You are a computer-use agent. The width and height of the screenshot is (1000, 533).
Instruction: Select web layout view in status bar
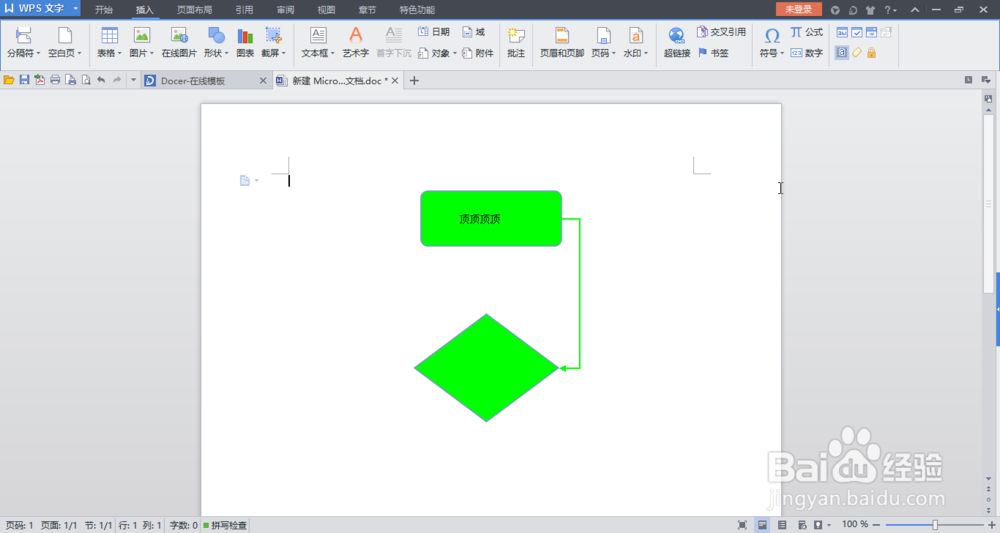(x=802, y=525)
